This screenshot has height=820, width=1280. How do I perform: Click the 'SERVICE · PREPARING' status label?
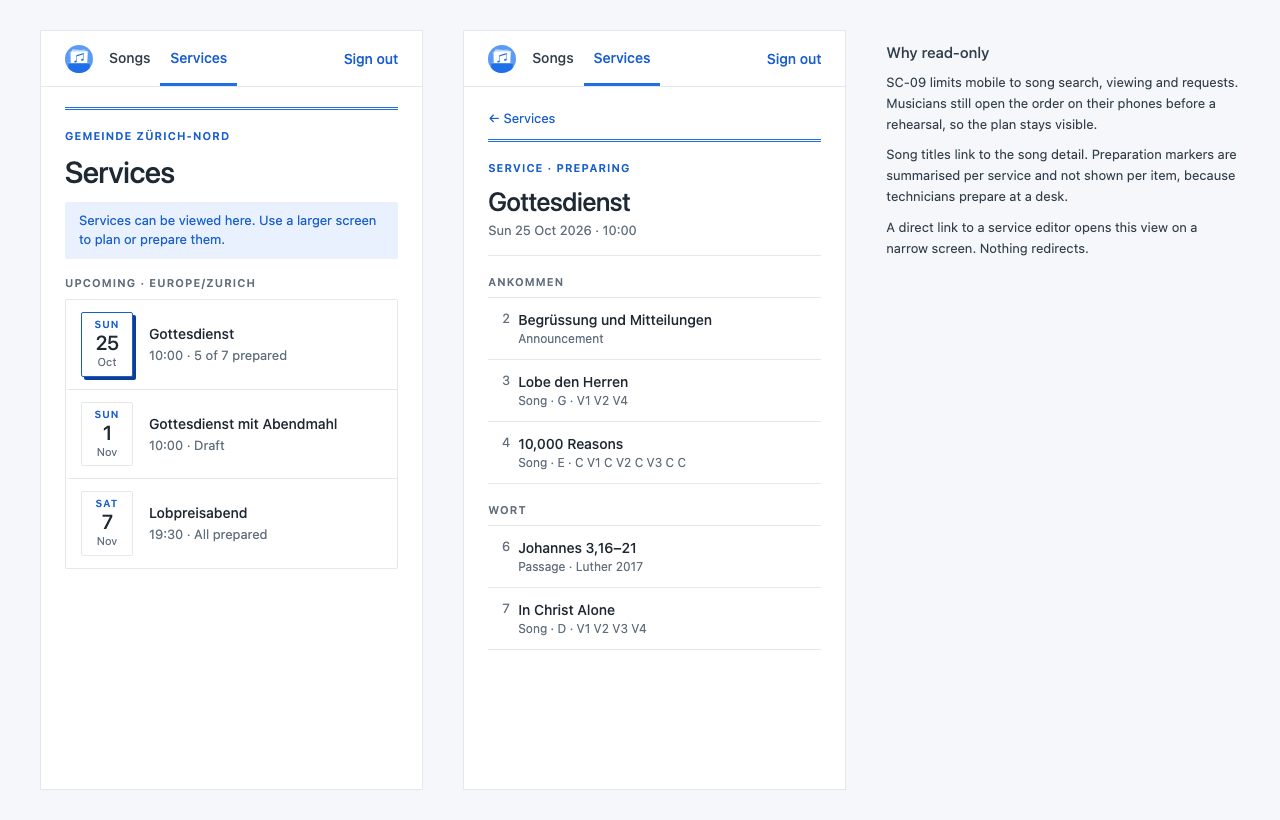pyautogui.click(x=559, y=168)
